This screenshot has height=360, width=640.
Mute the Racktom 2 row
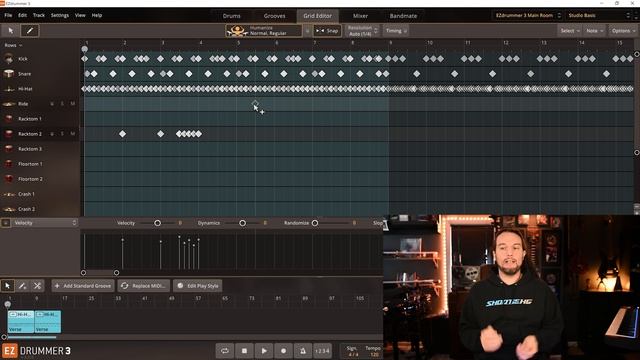click(x=73, y=134)
